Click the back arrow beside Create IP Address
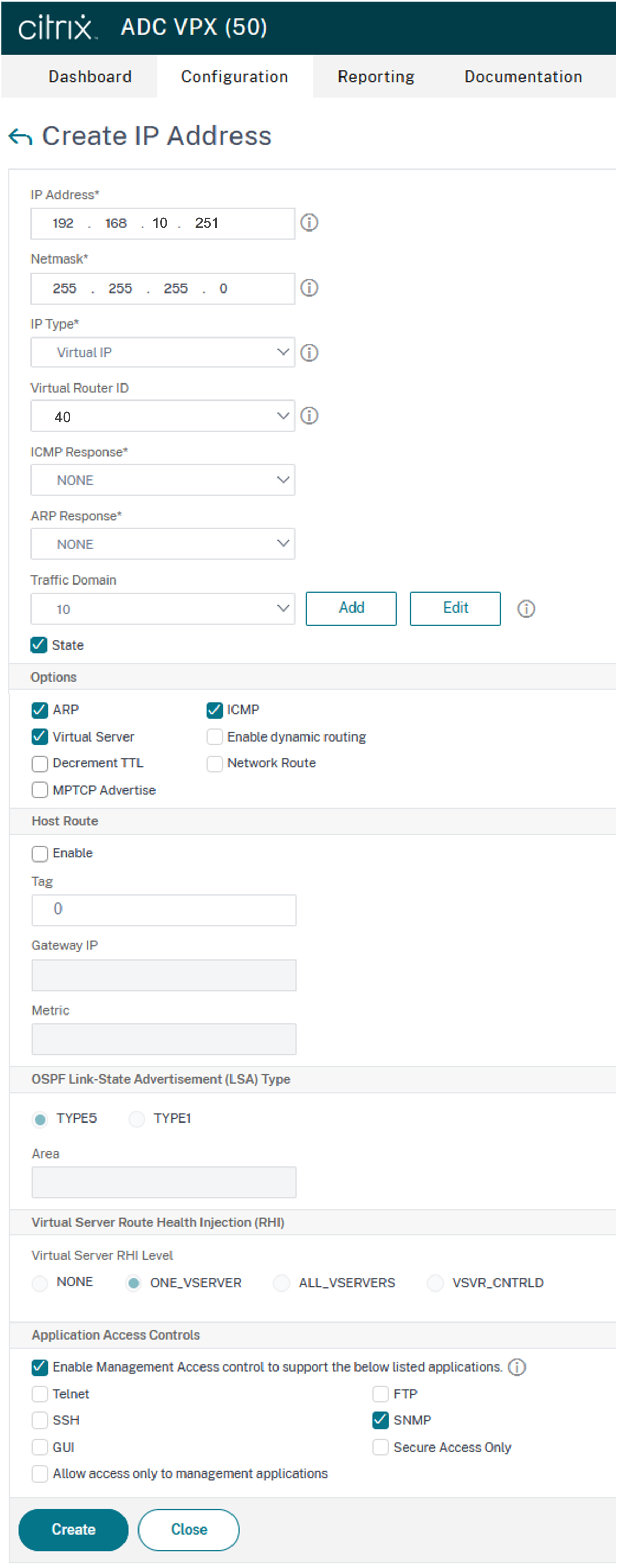 coord(20,136)
